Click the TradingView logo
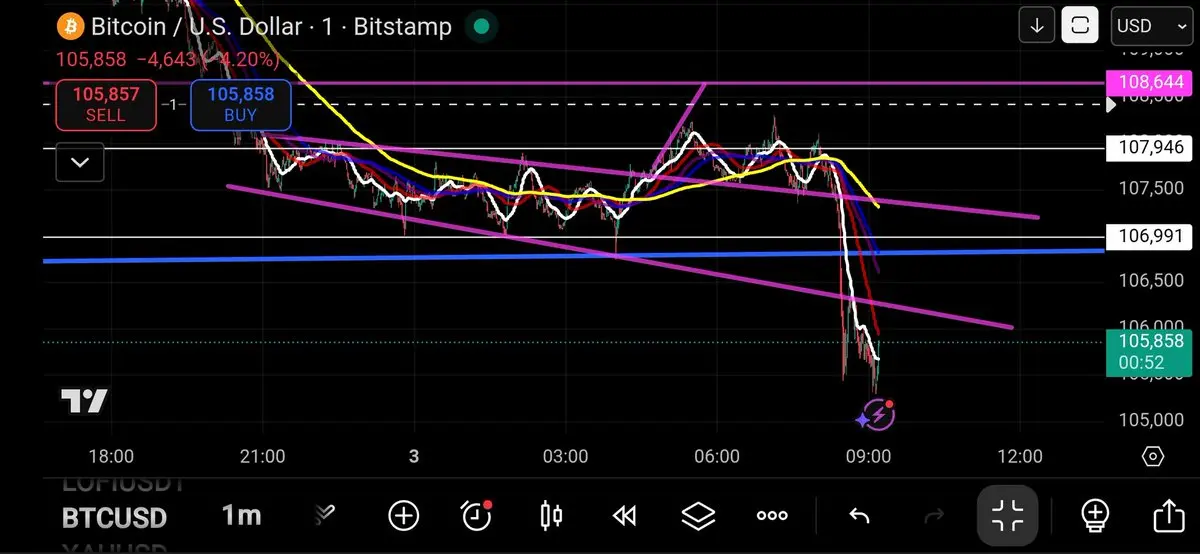Screen dimensions: 1200x554 point(83,402)
